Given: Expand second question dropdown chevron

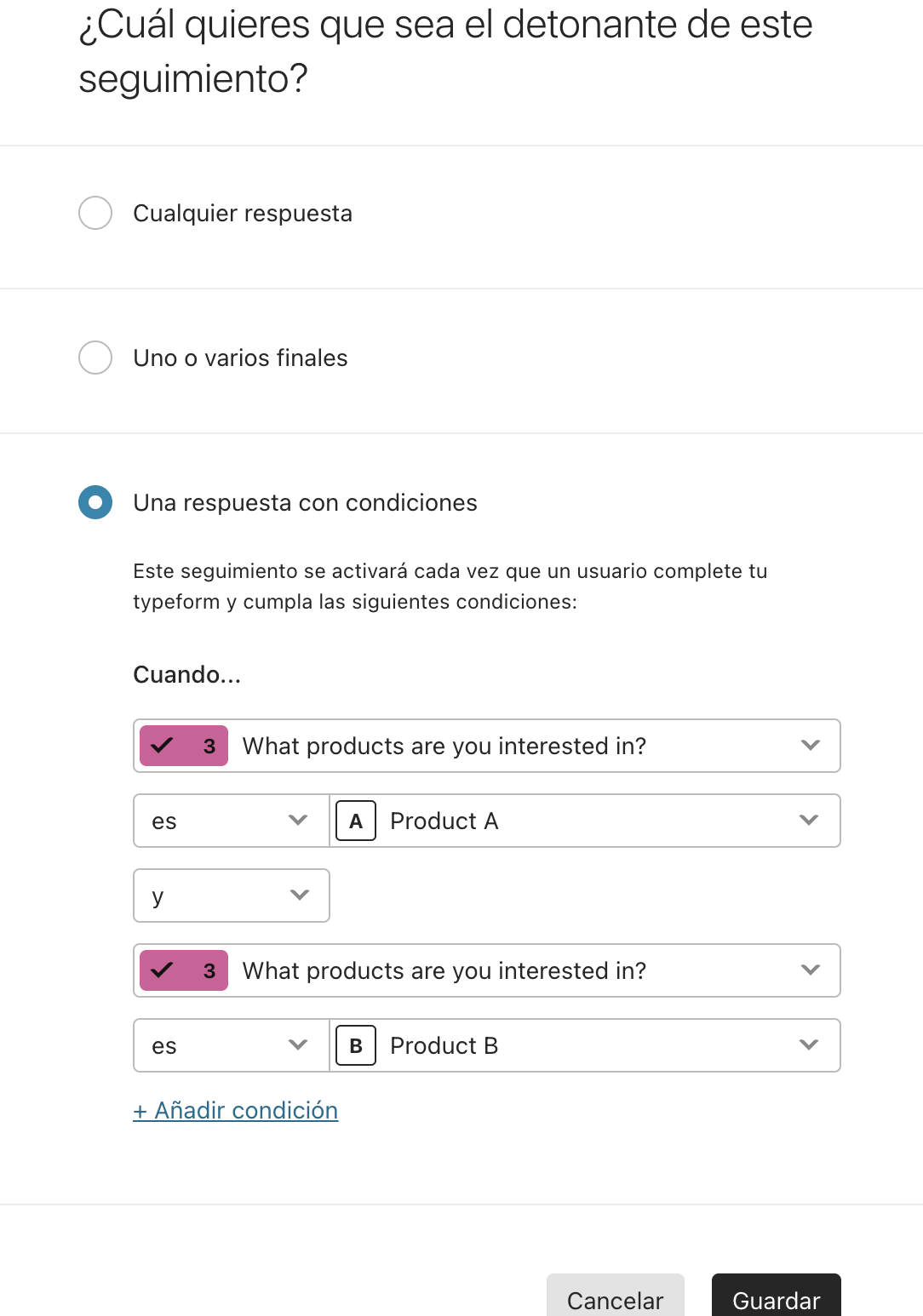Looking at the screenshot, I should click(x=811, y=970).
